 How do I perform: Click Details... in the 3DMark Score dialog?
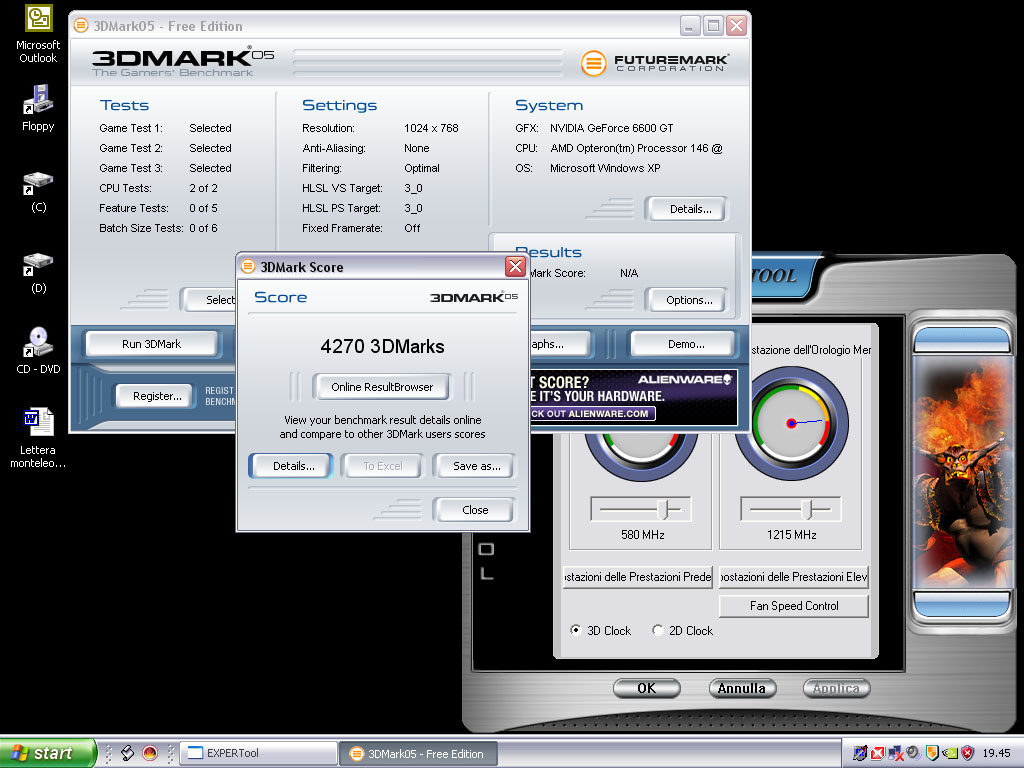coord(293,466)
